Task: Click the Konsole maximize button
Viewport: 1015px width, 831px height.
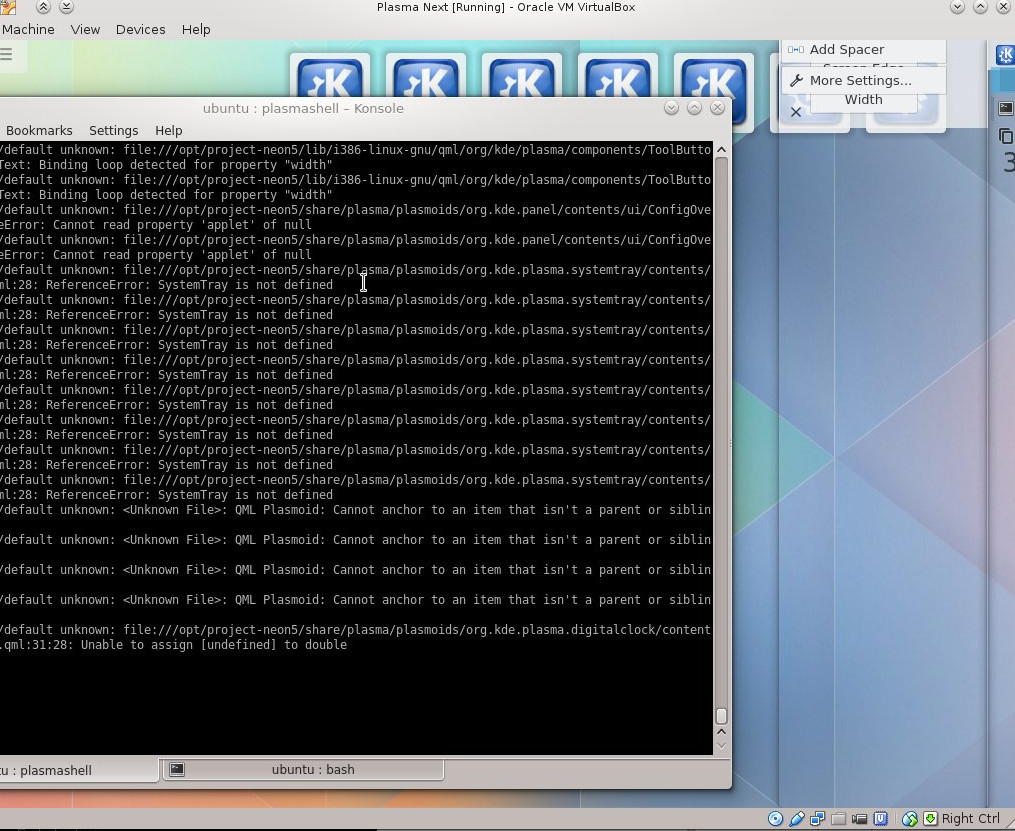Action: click(x=695, y=108)
